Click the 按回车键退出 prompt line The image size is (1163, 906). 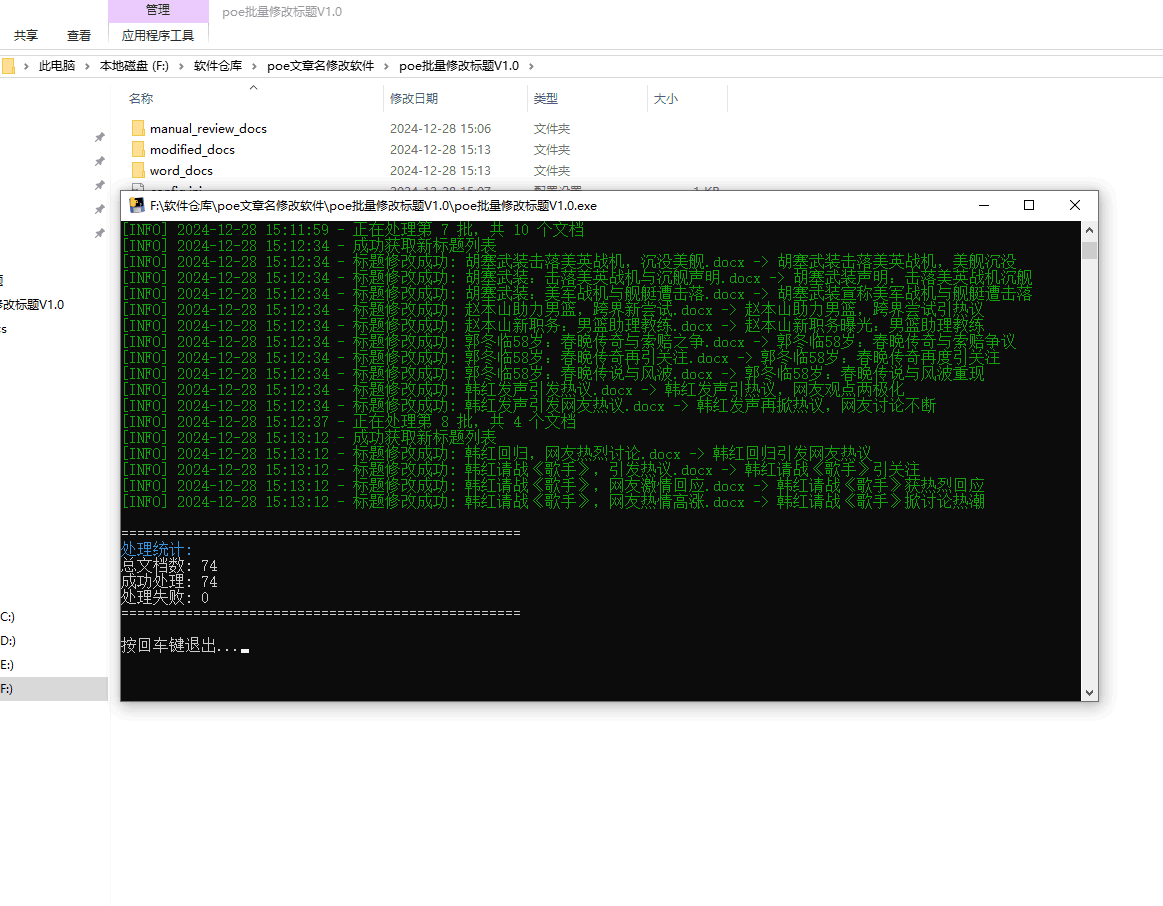click(x=185, y=646)
